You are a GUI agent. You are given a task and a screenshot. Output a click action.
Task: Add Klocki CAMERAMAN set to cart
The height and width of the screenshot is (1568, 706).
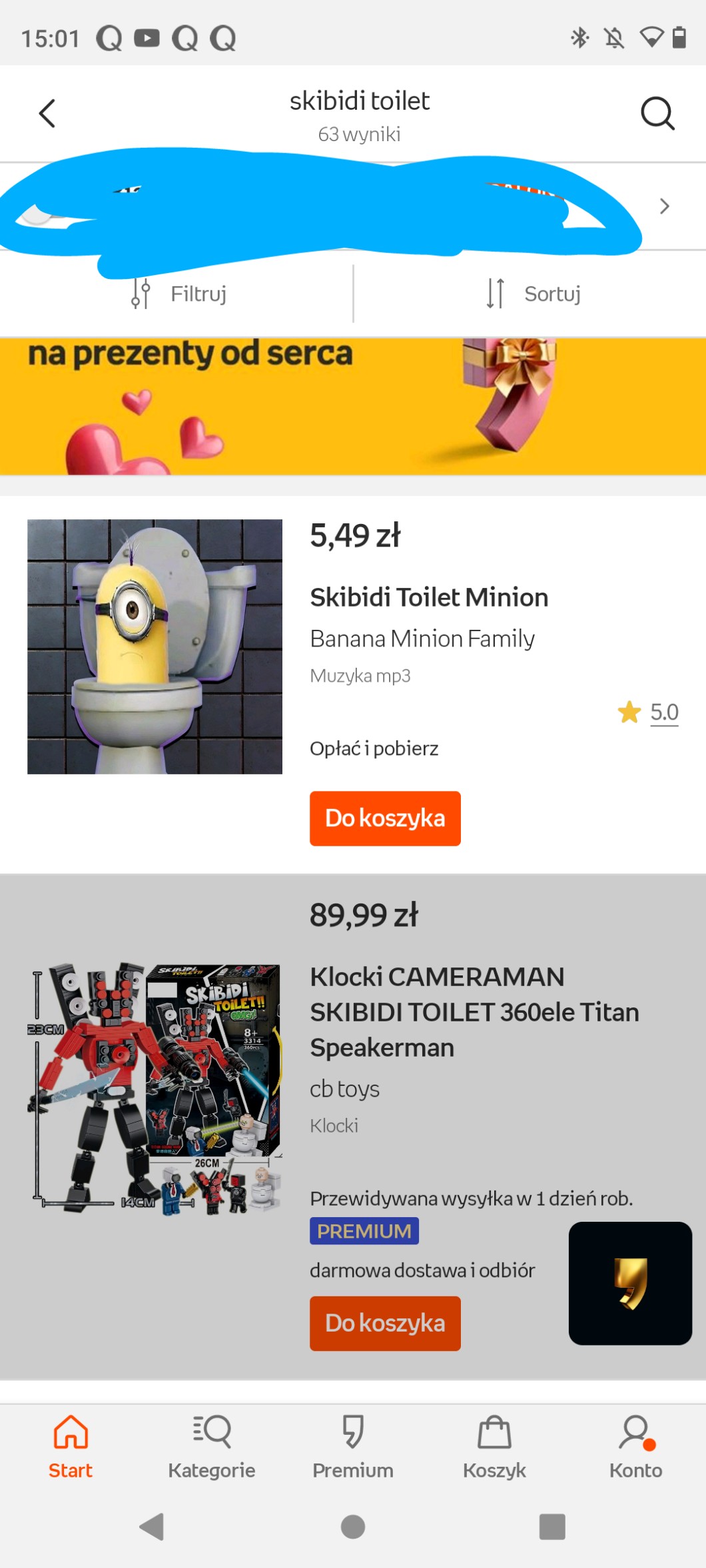tap(385, 1323)
